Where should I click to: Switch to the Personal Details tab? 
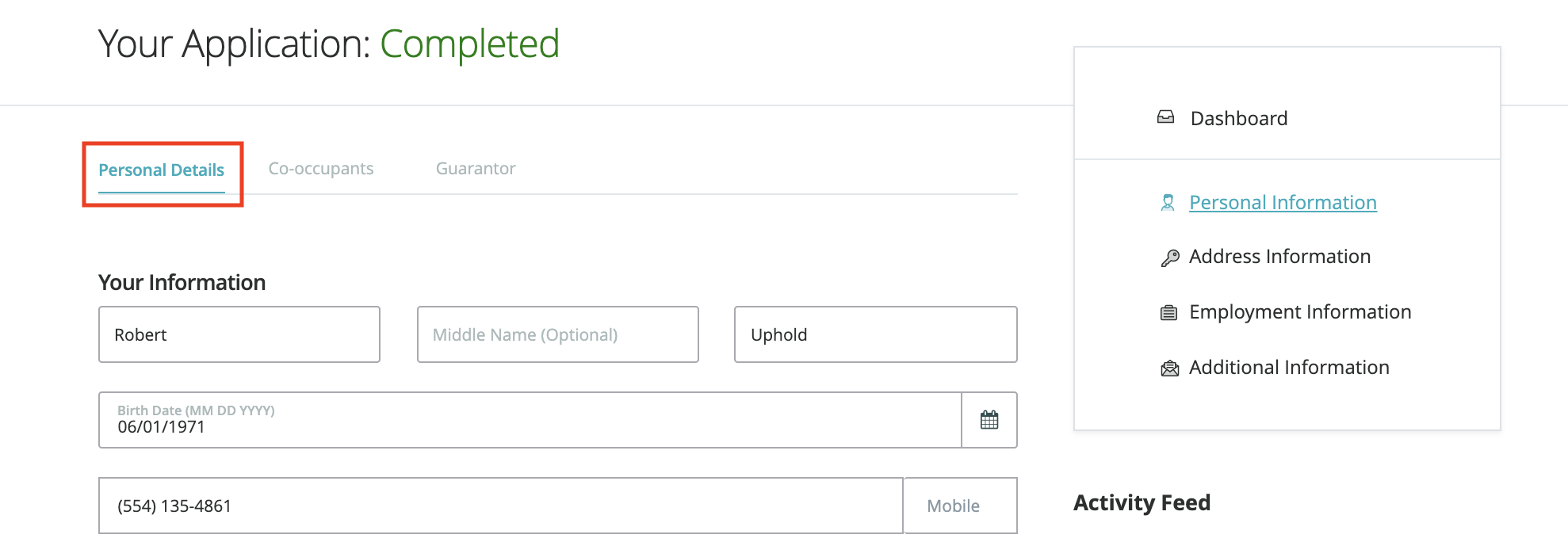[x=162, y=170]
